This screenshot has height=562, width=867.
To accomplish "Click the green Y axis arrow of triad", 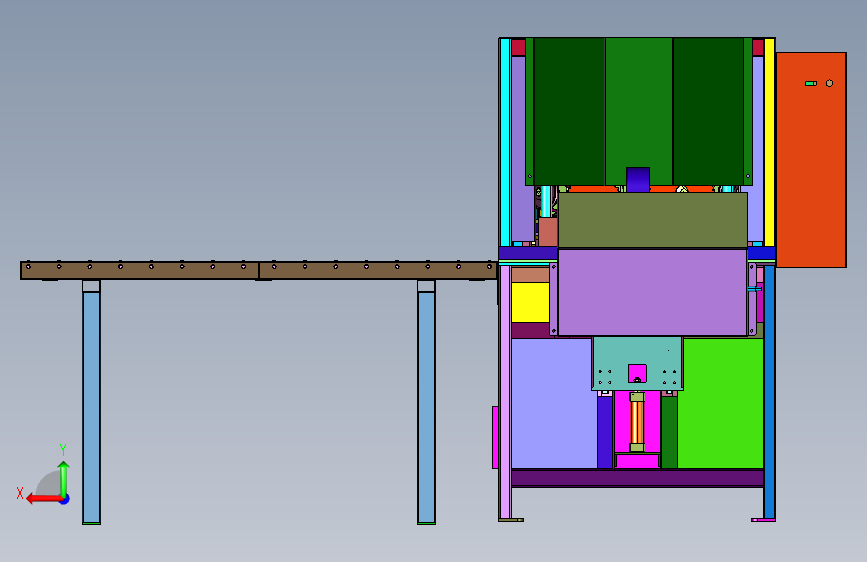I will click(64, 478).
